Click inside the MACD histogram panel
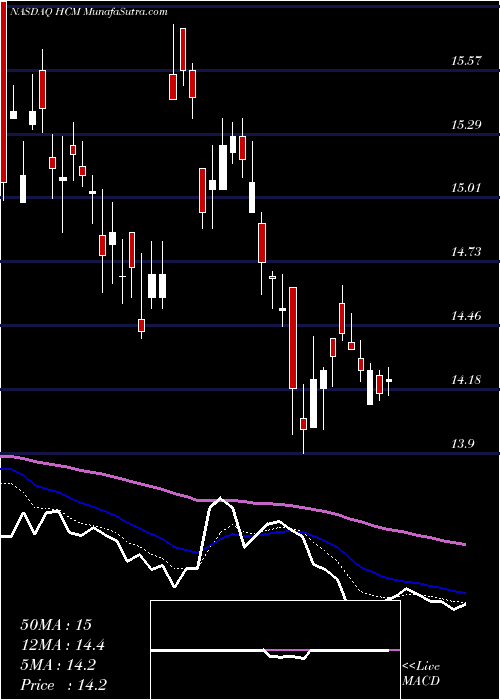 point(275,650)
